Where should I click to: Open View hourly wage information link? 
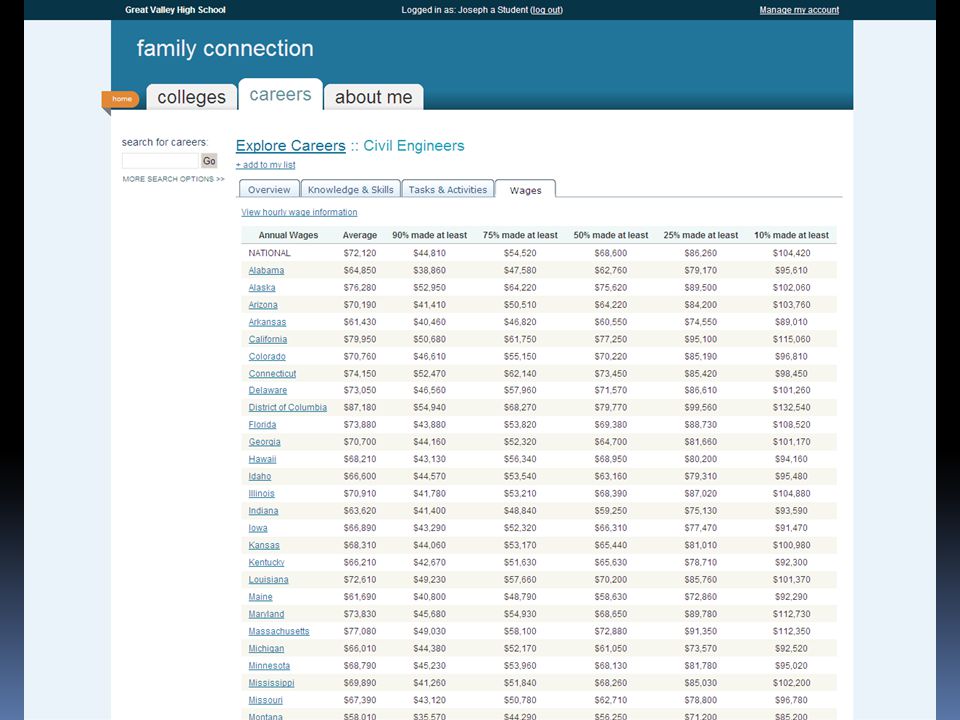[299, 212]
